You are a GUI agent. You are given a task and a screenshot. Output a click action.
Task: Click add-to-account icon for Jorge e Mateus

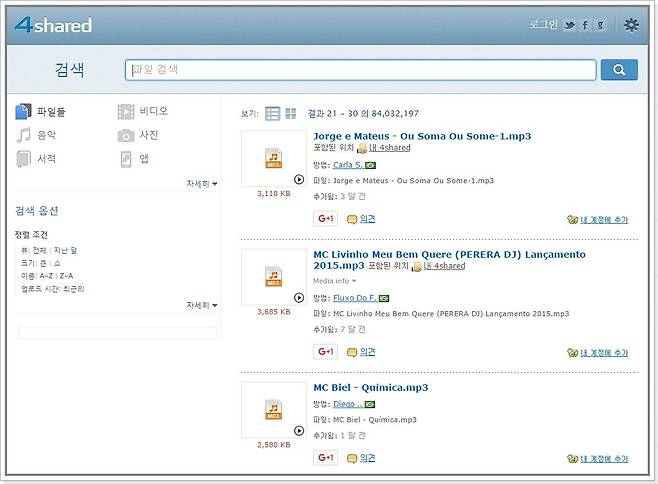(572, 220)
